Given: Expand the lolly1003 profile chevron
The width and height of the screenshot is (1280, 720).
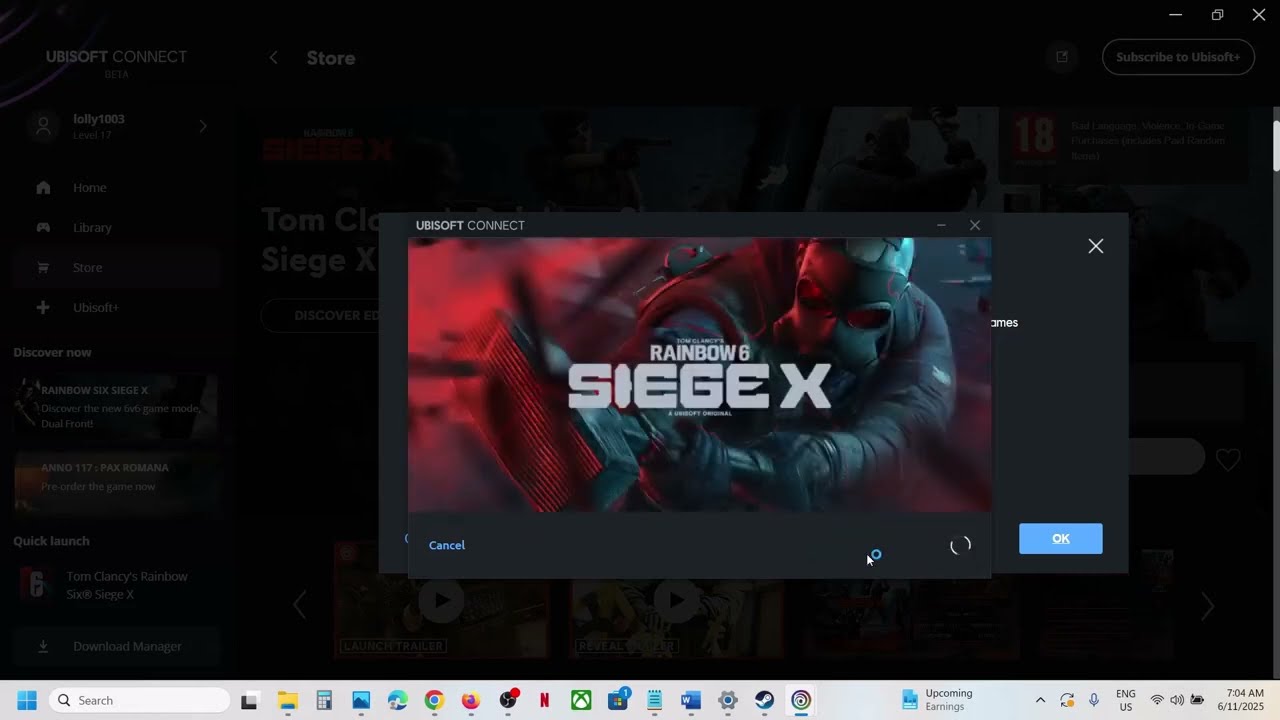Looking at the screenshot, I should coord(203,126).
